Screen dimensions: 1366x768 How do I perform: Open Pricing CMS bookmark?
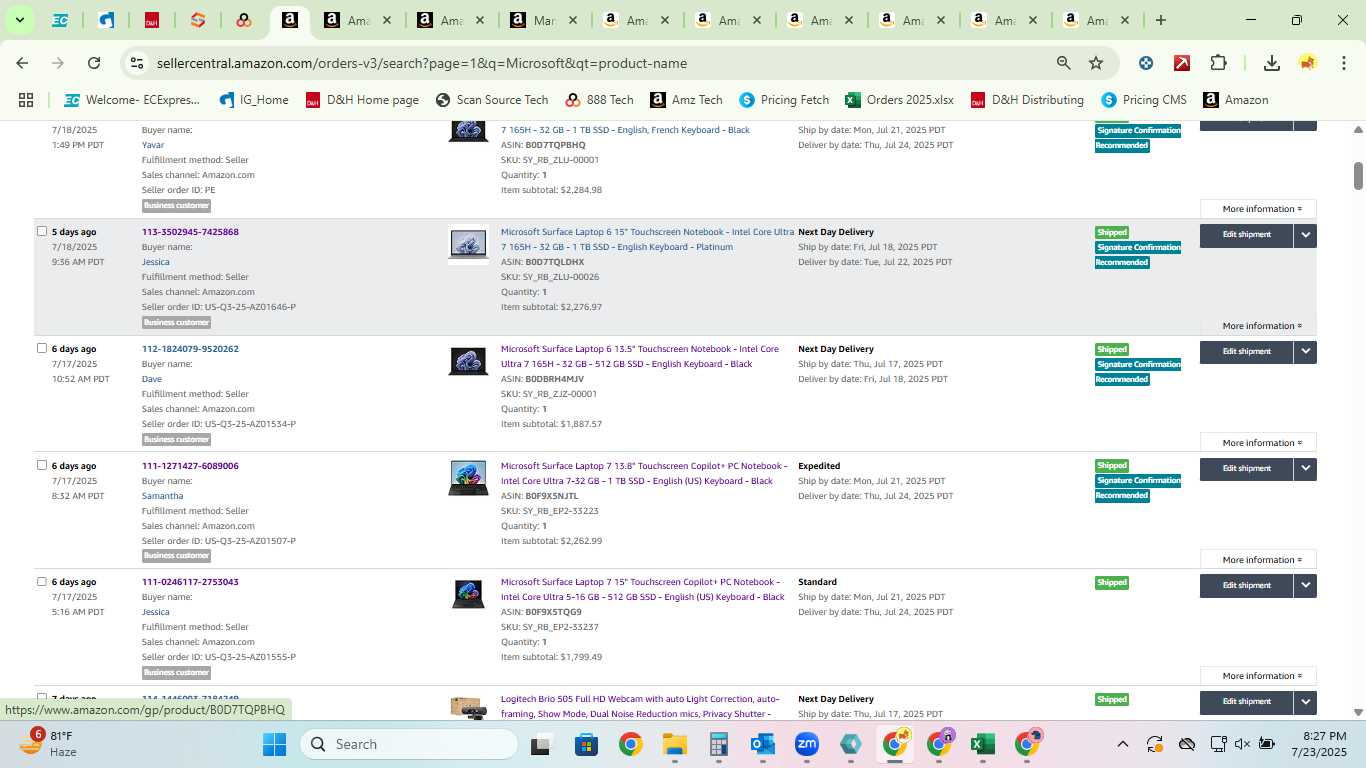pyautogui.click(x=1144, y=100)
